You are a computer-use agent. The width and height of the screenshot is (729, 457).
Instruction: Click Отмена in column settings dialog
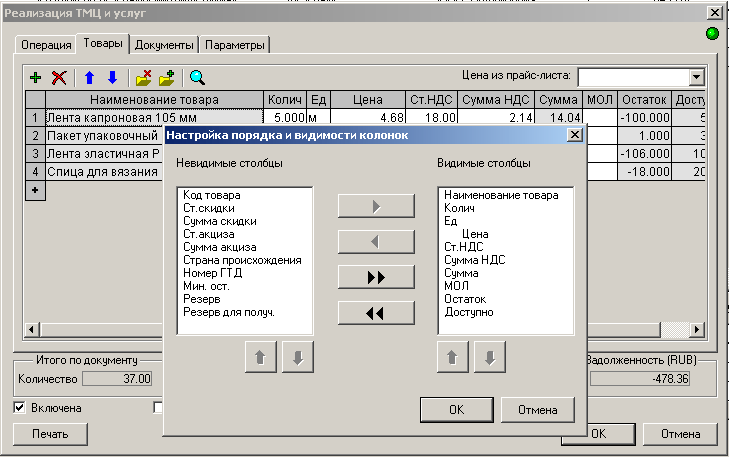tap(537, 410)
